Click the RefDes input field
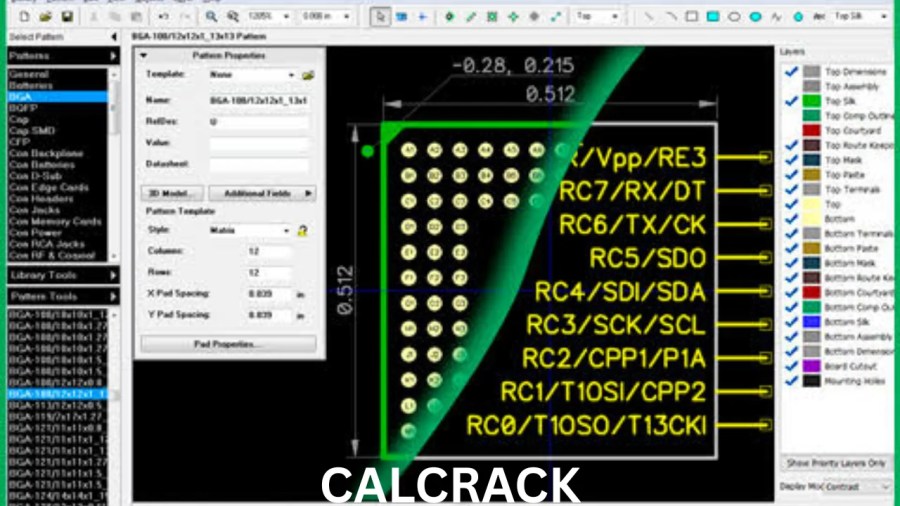Image resolution: width=900 pixels, height=506 pixels. 259,122
